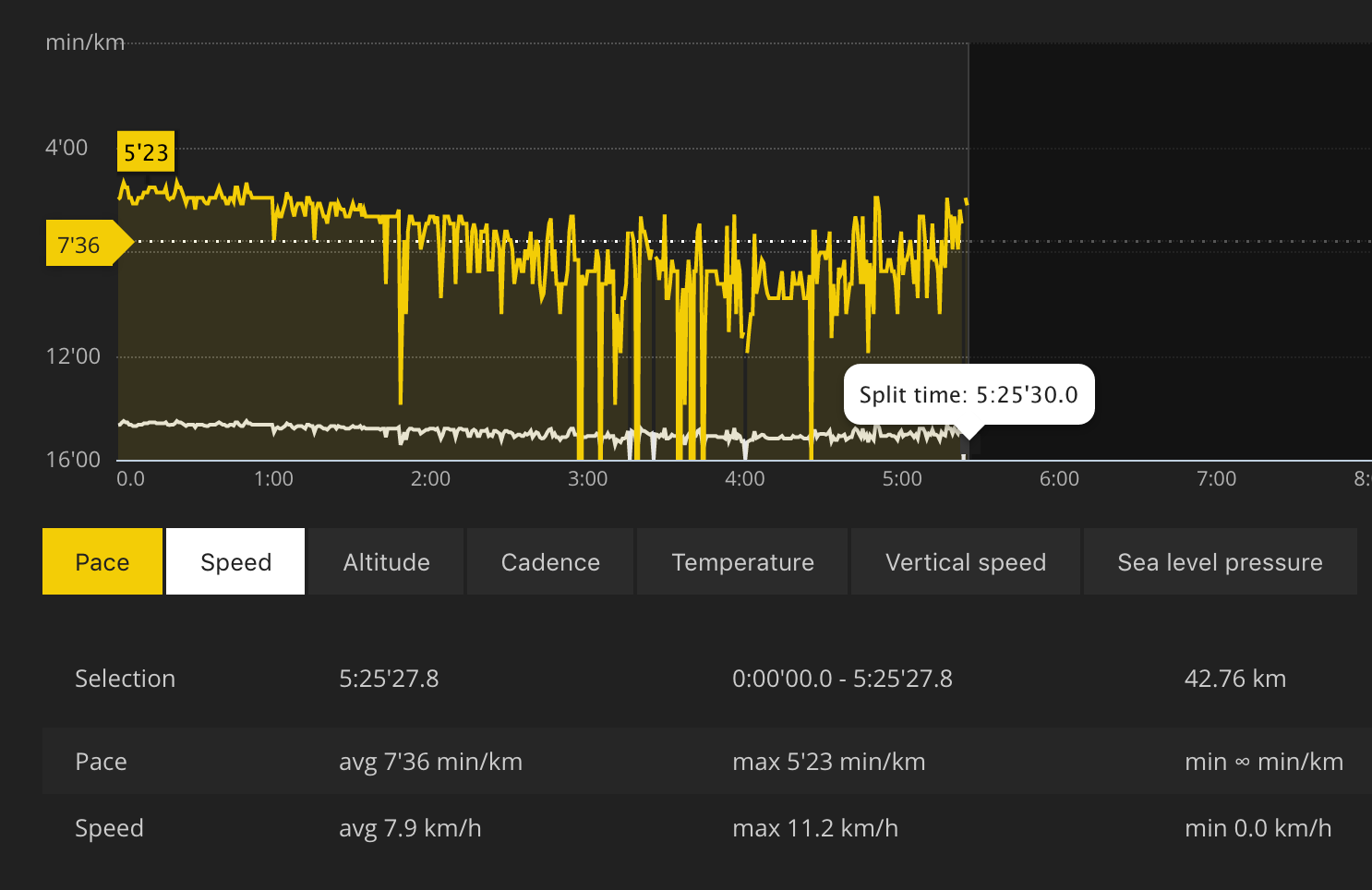The height and width of the screenshot is (890, 1372).
Task: Open the Vertical speed tab
Action: pyautogui.click(x=965, y=561)
